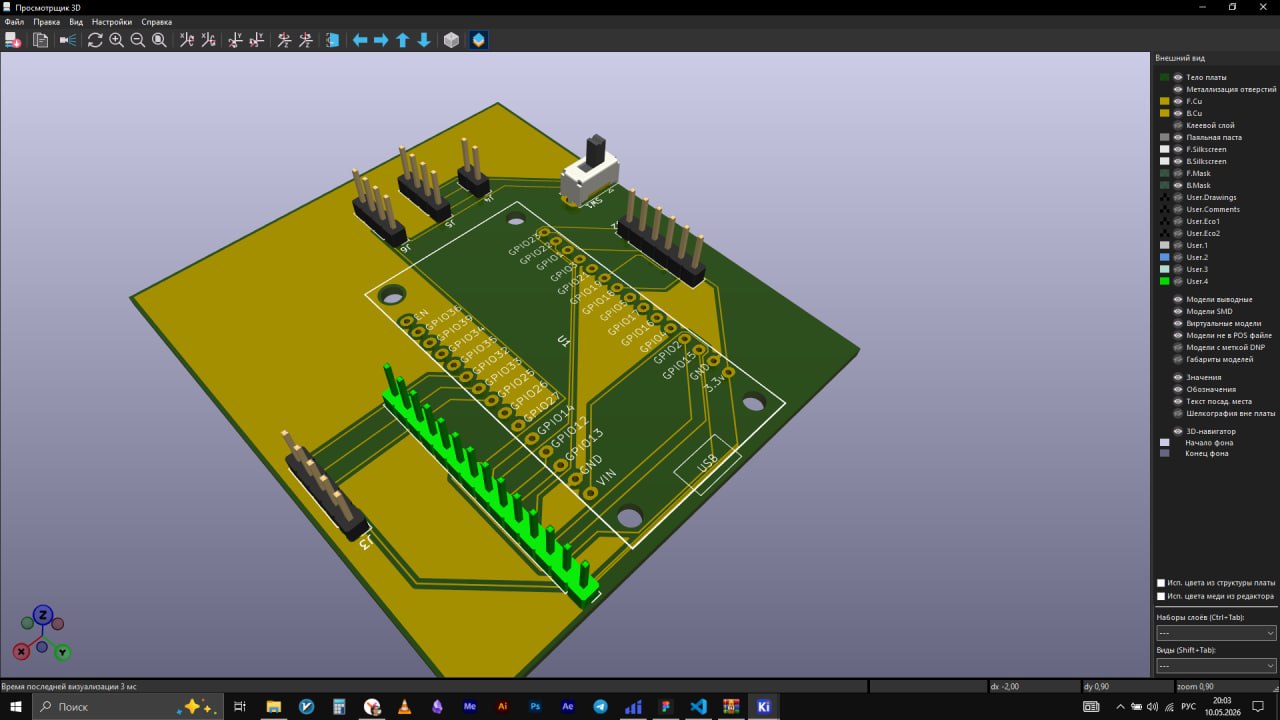This screenshot has width=1280, height=720.
Task: Pan the board up with arrow
Action: tap(403, 40)
